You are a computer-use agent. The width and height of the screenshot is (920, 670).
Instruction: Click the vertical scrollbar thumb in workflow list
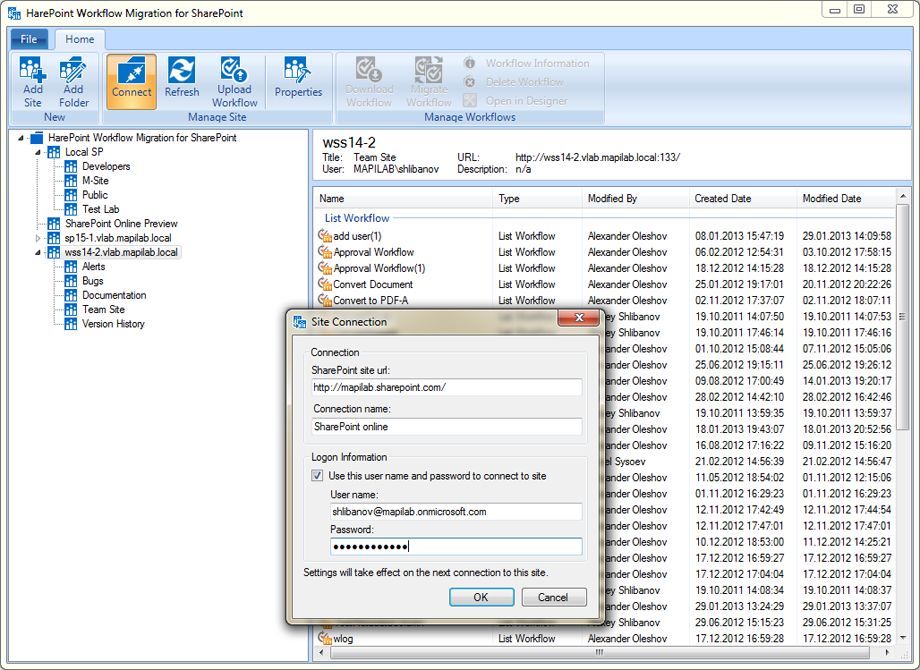[902, 317]
